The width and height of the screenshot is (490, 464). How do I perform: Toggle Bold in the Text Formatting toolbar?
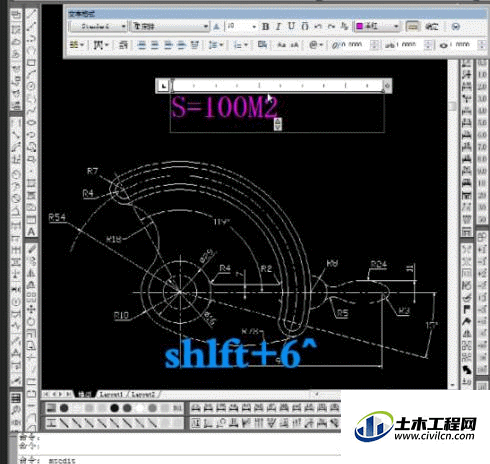click(x=265, y=26)
